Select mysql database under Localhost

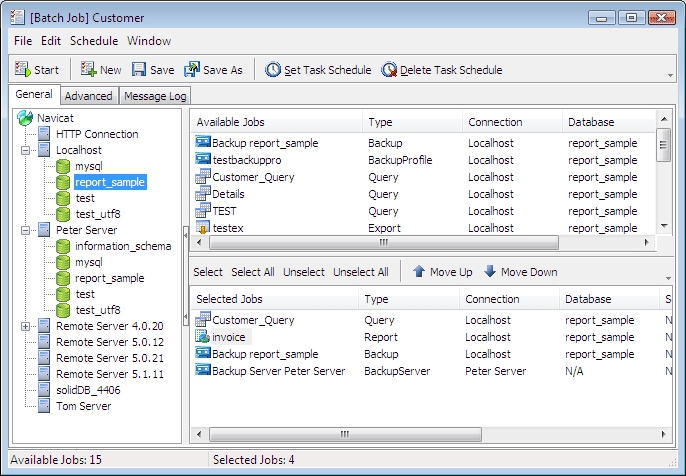[88, 166]
